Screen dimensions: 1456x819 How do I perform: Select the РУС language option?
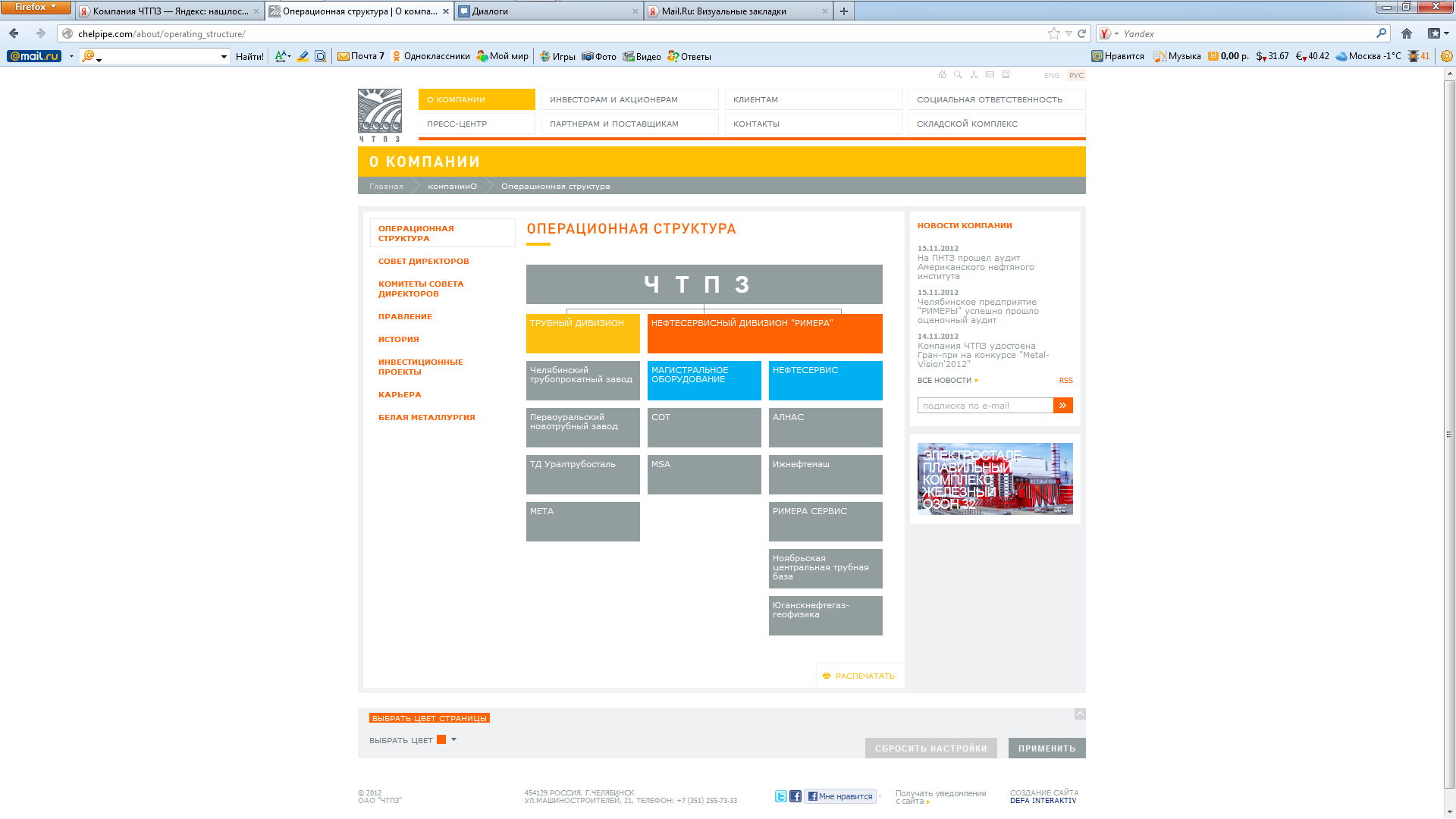[1077, 76]
